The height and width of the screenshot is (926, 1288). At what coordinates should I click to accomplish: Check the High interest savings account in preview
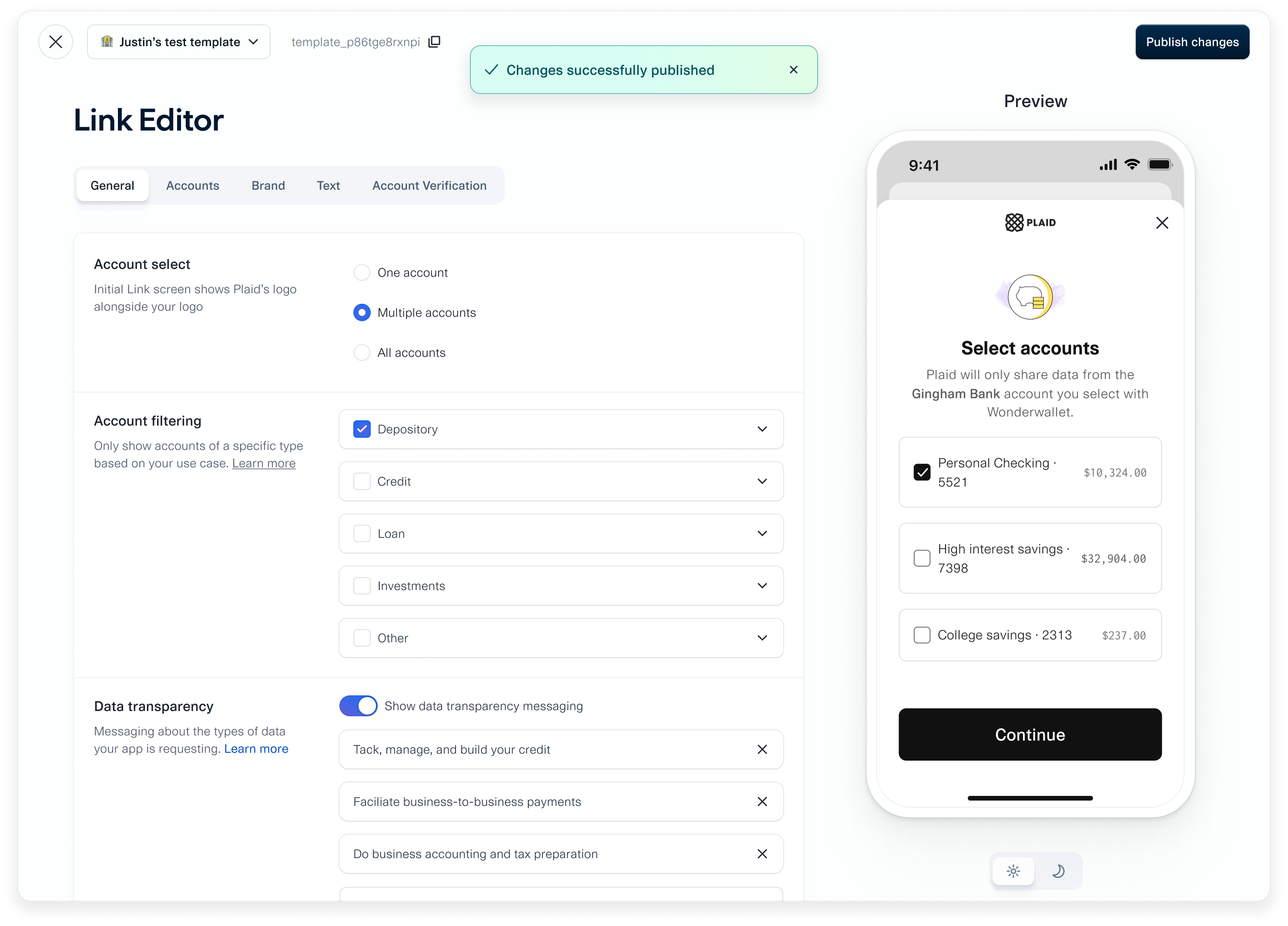pos(921,558)
